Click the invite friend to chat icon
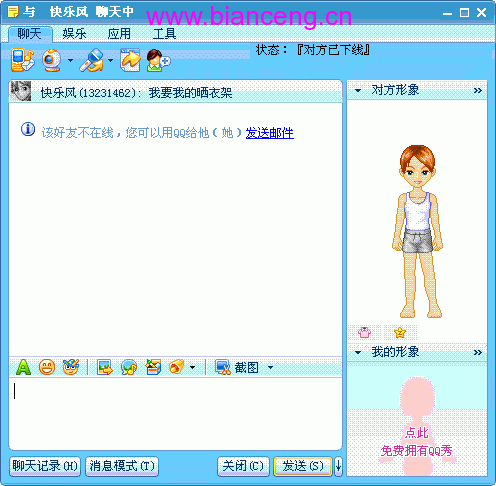Screen dimensions: 496x486 158,60
